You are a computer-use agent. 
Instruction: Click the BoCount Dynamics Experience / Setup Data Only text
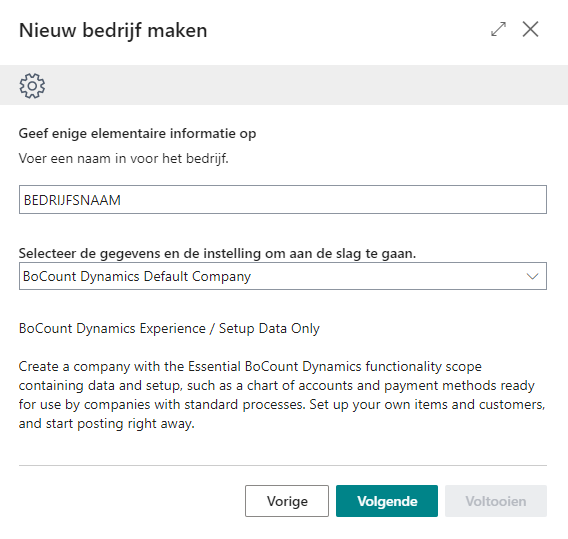169,329
